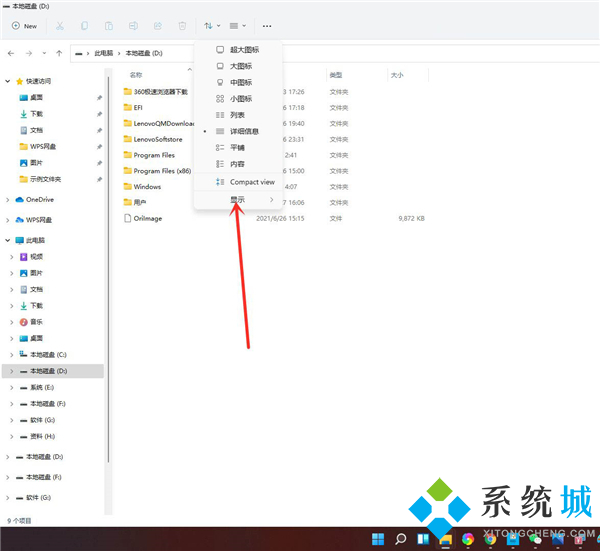Sort by the 大小 column header

(x=397, y=75)
